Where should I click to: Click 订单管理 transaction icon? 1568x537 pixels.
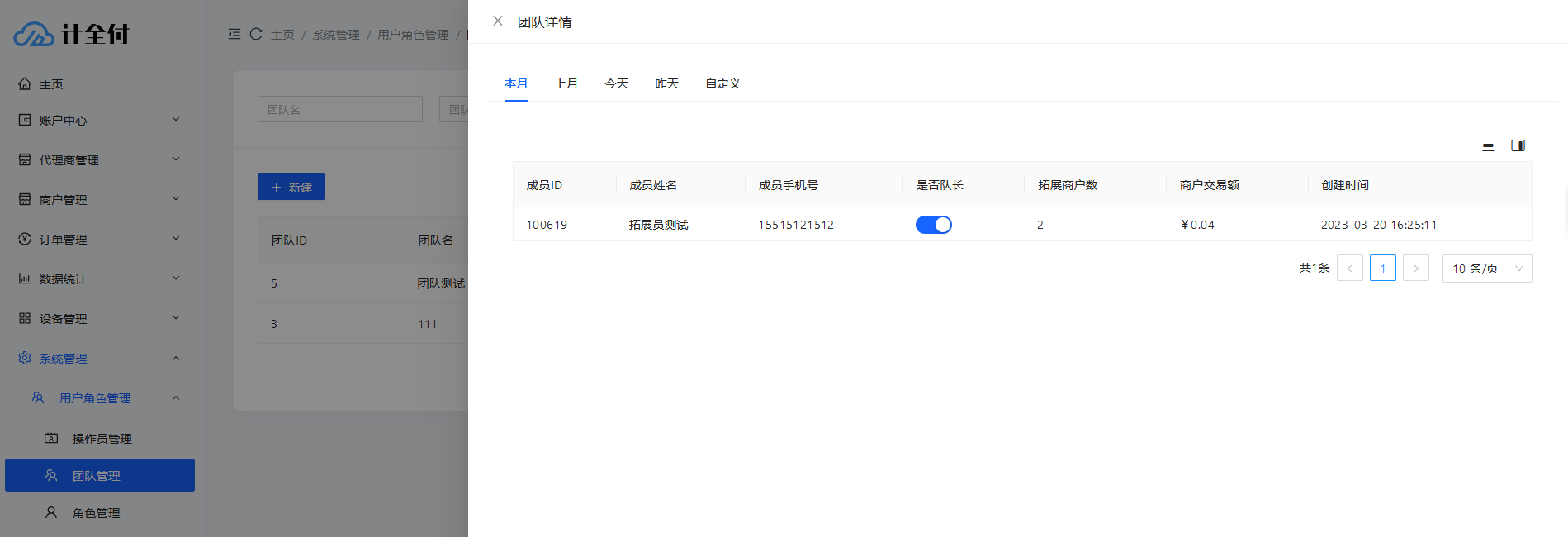(25, 239)
